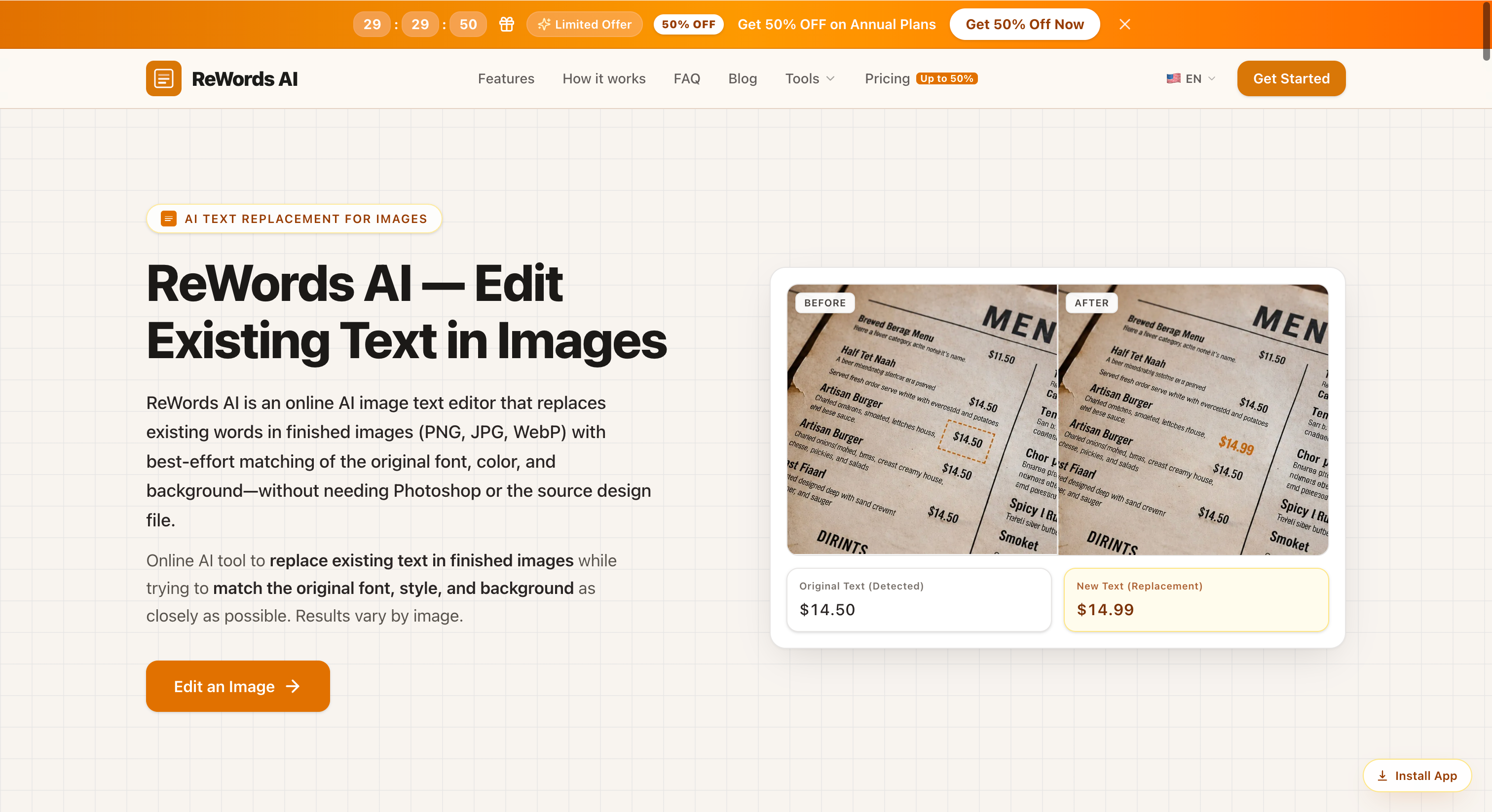1492x812 pixels.
Task: Click the BEFORE menu image
Action: pos(922,419)
